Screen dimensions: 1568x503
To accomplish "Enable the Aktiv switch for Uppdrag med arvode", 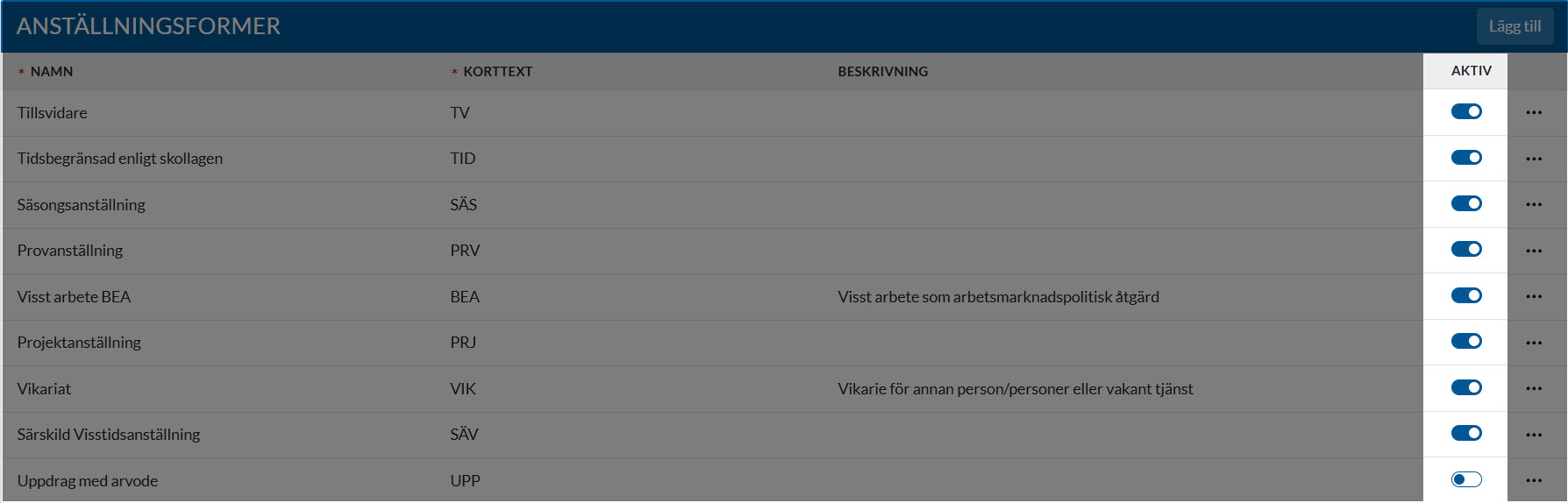I will [x=1466, y=479].
